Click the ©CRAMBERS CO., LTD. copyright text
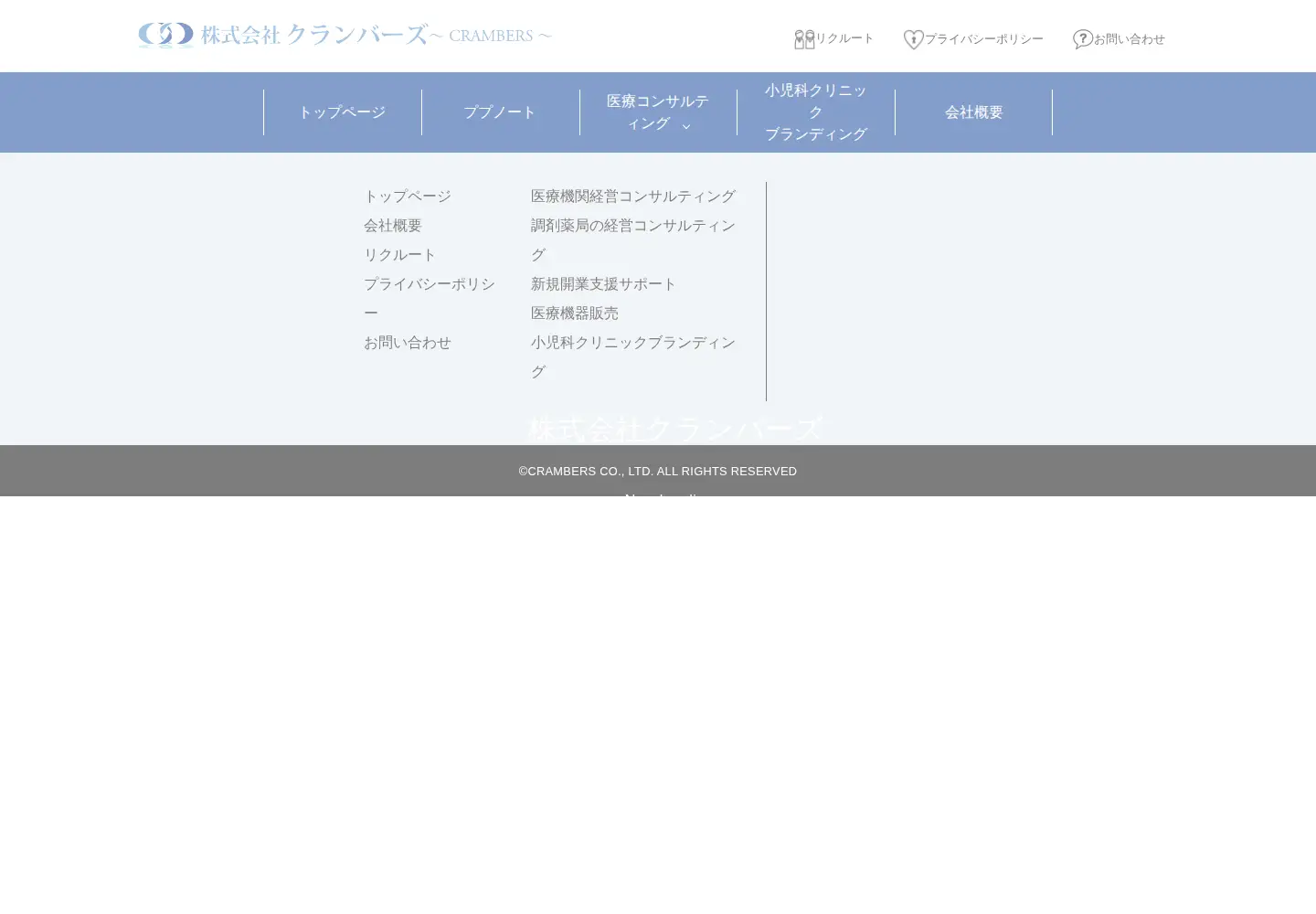The width and height of the screenshot is (1316, 914). pos(658,472)
